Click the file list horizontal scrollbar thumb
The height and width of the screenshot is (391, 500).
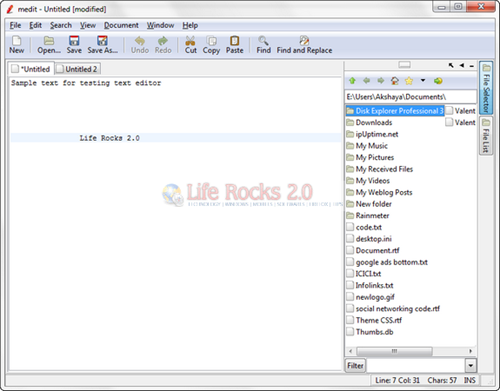(394, 351)
